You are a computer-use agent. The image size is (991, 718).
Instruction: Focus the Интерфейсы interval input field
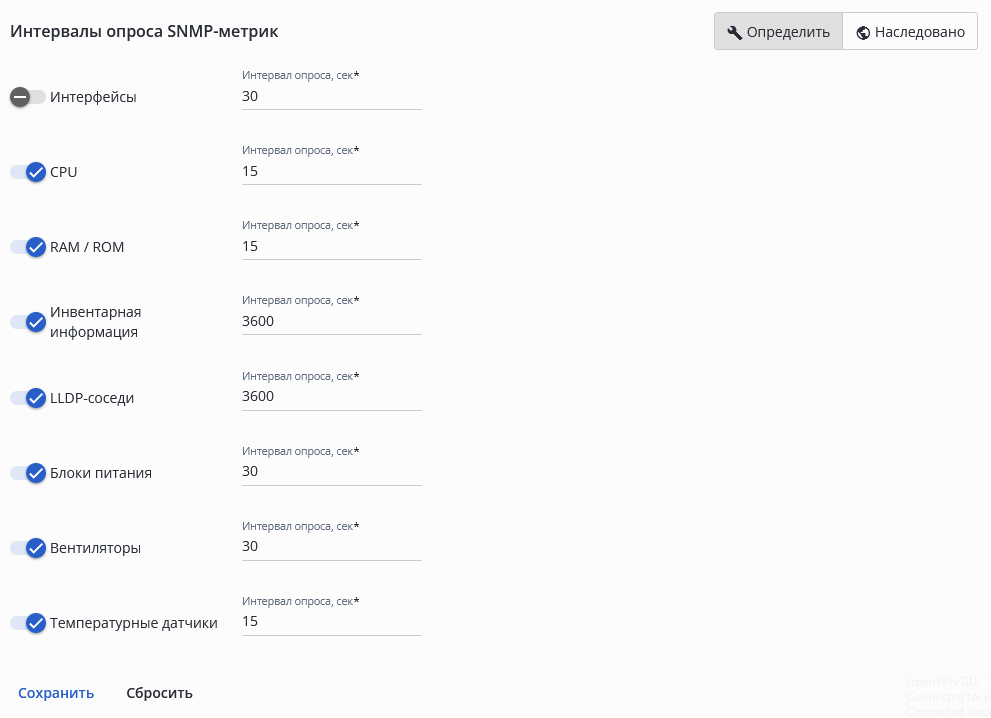(x=331, y=97)
